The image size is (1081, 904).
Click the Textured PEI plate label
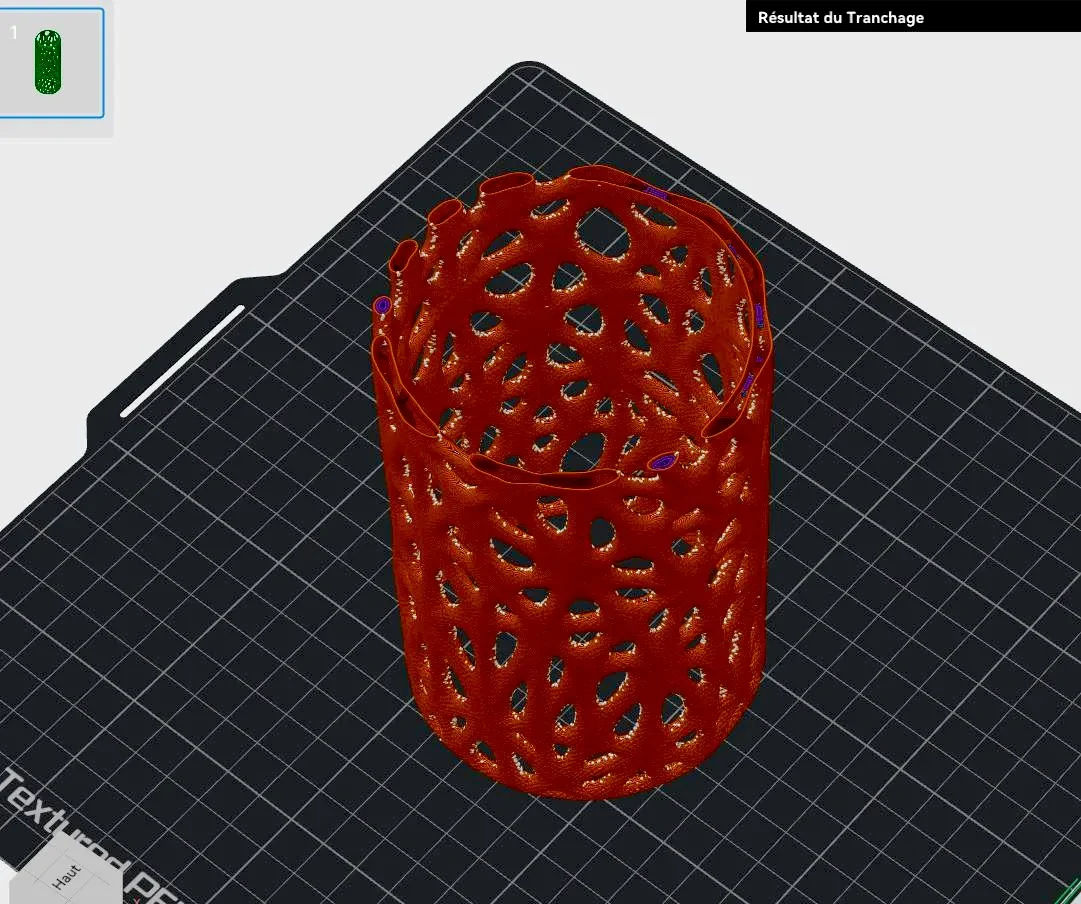click(83, 838)
